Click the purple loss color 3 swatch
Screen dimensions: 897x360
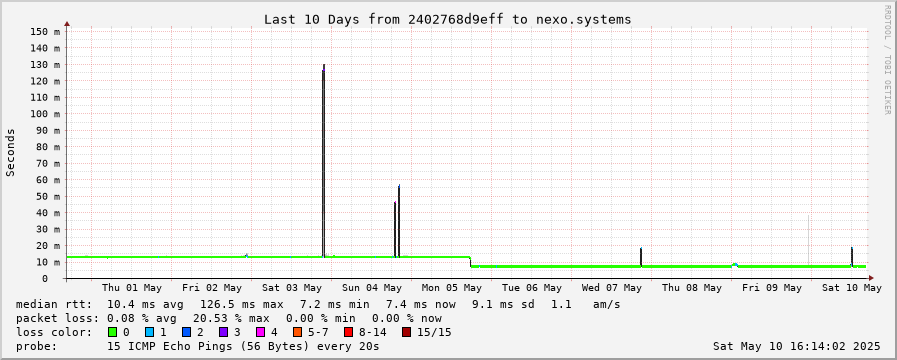pyautogui.click(x=223, y=332)
